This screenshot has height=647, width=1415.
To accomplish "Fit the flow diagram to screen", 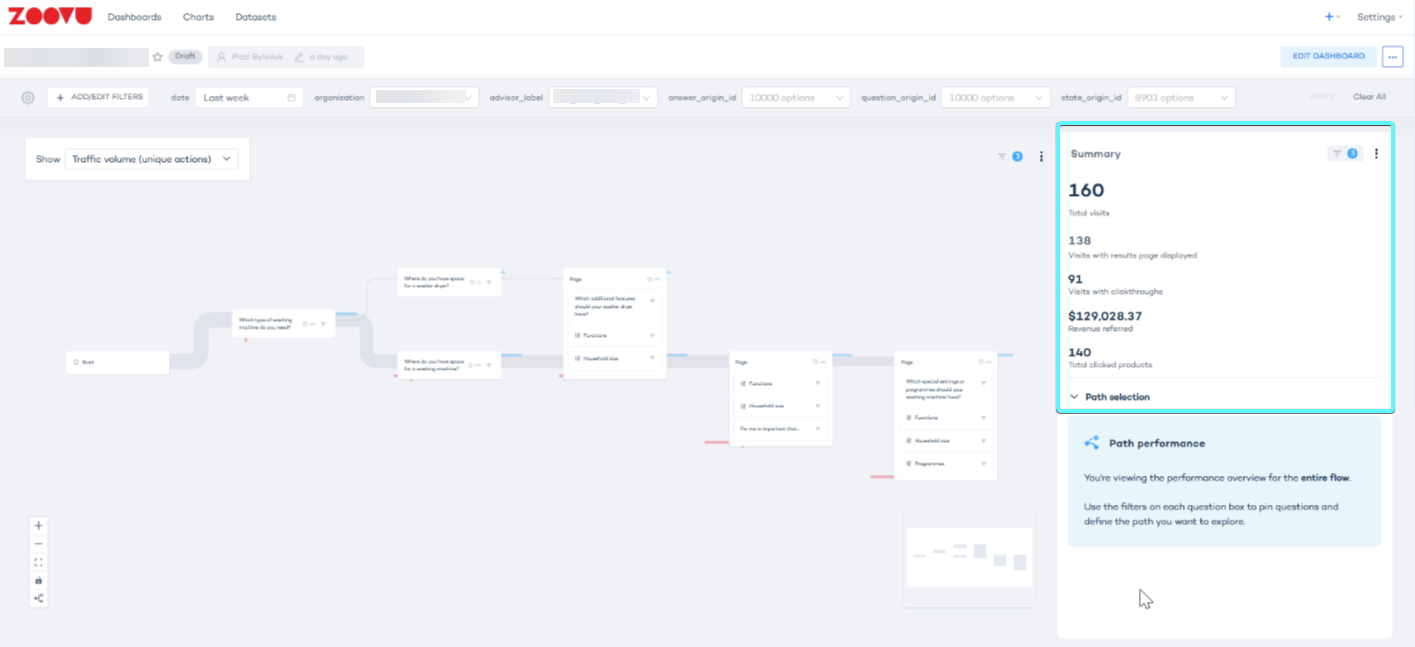I will tap(38, 561).
